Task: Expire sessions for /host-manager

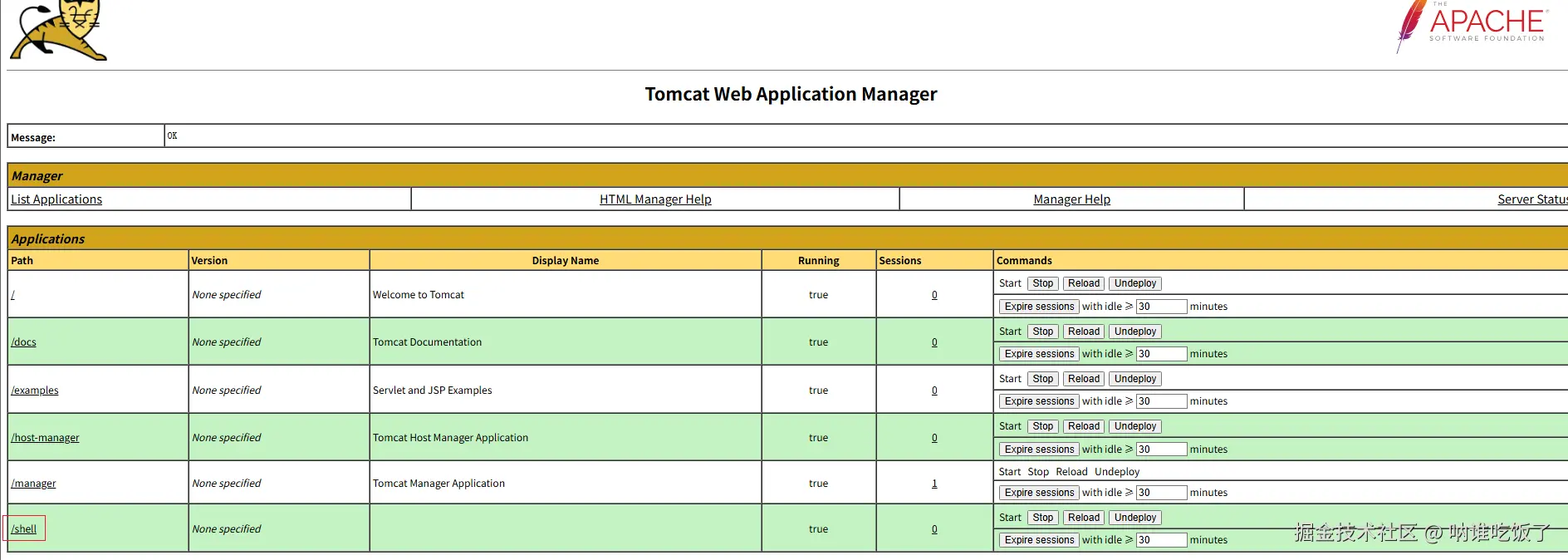Action: click(x=1039, y=449)
